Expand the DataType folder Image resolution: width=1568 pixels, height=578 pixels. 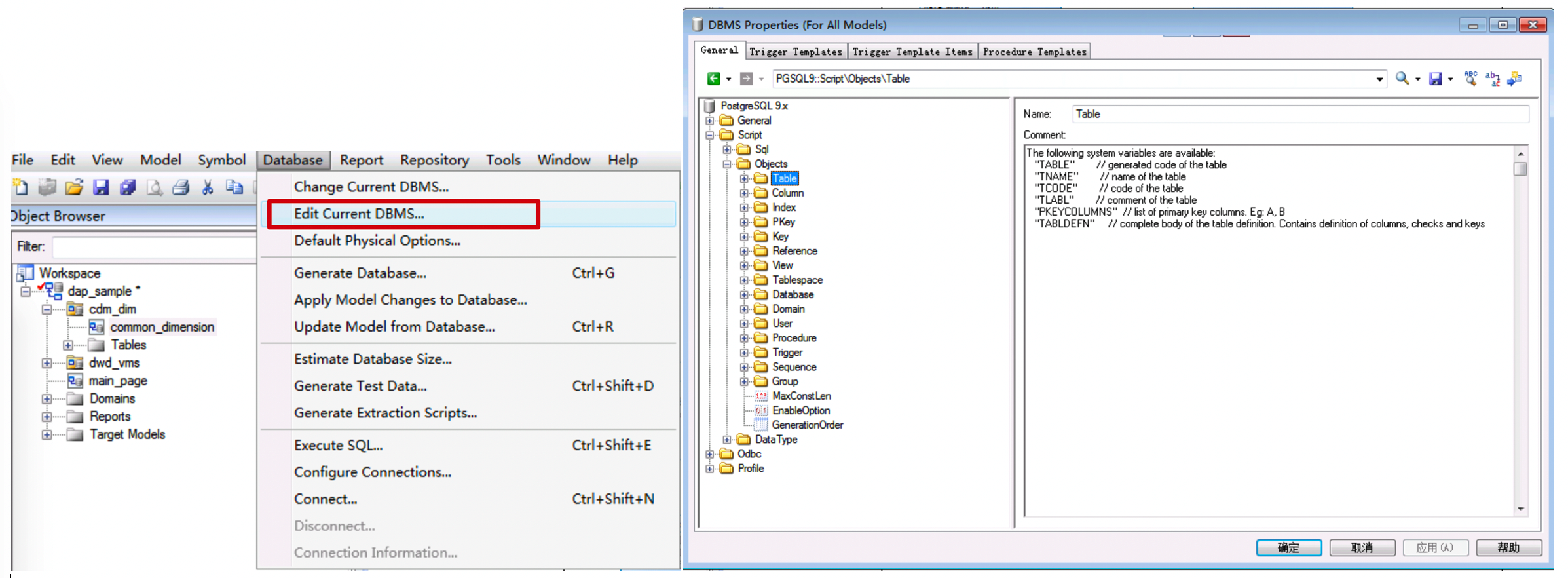727,440
